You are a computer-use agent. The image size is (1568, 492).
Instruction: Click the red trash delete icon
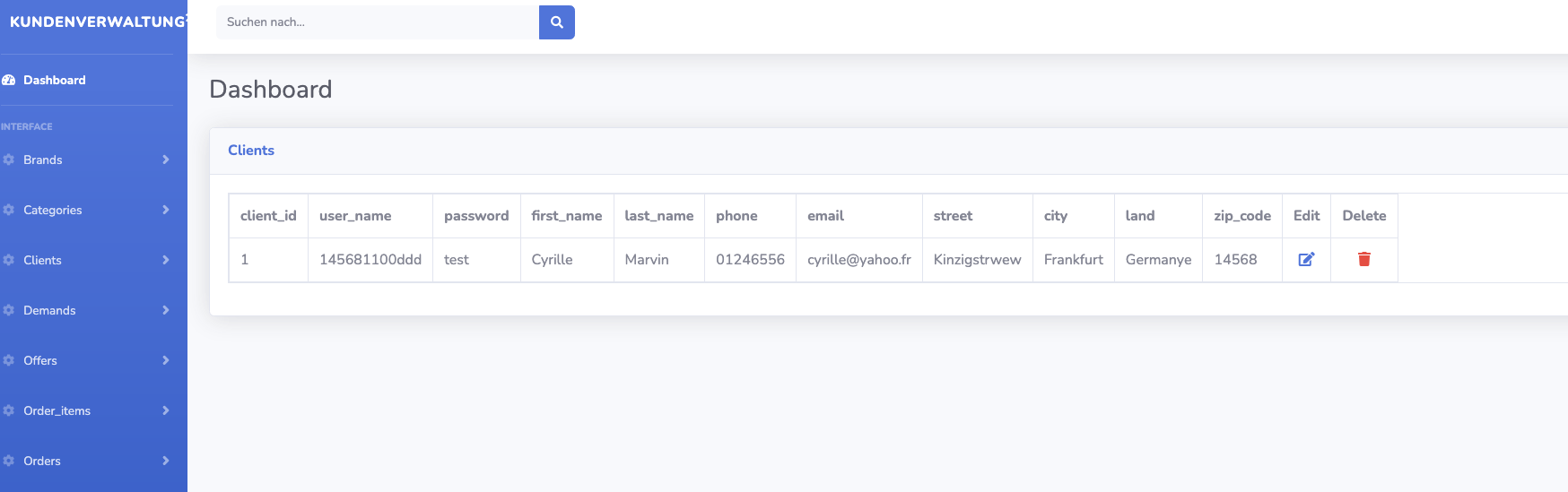coord(1363,259)
